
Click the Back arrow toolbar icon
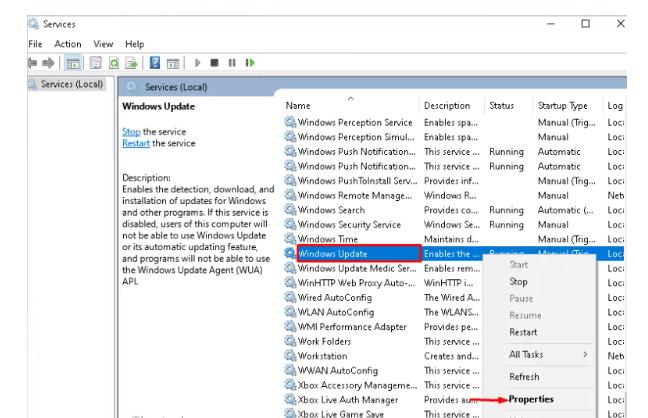click(32, 63)
